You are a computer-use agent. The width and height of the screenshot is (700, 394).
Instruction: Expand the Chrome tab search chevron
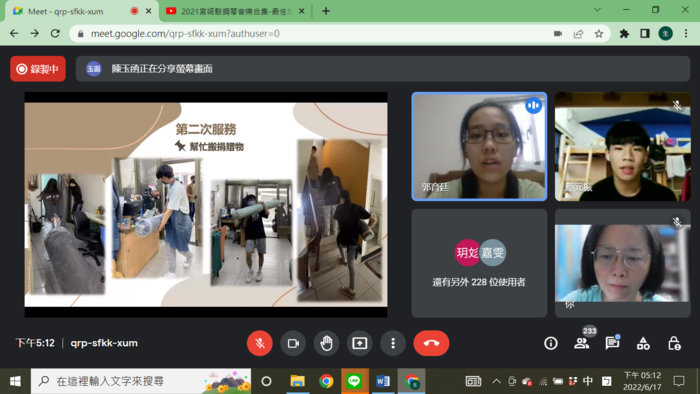point(597,10)
